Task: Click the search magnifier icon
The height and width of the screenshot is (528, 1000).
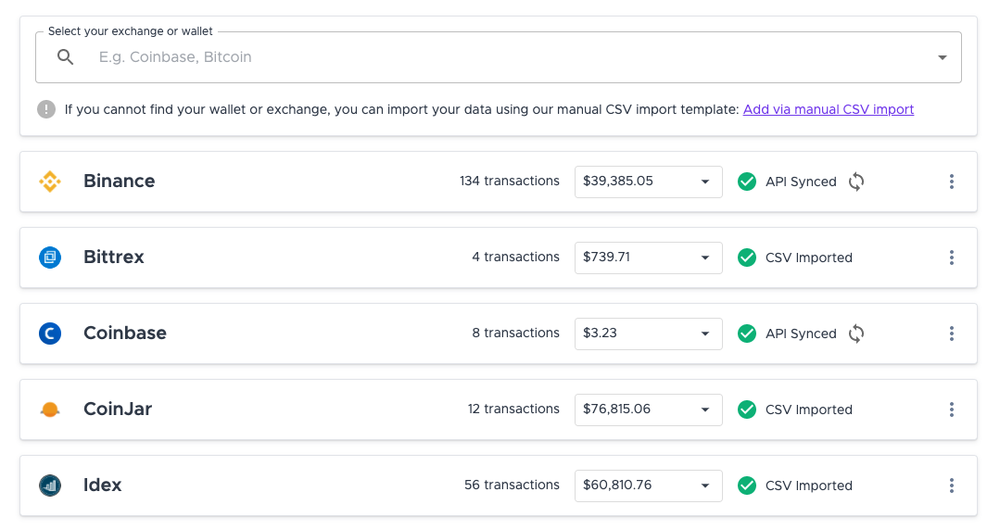Action: click(x=65, y=57)
